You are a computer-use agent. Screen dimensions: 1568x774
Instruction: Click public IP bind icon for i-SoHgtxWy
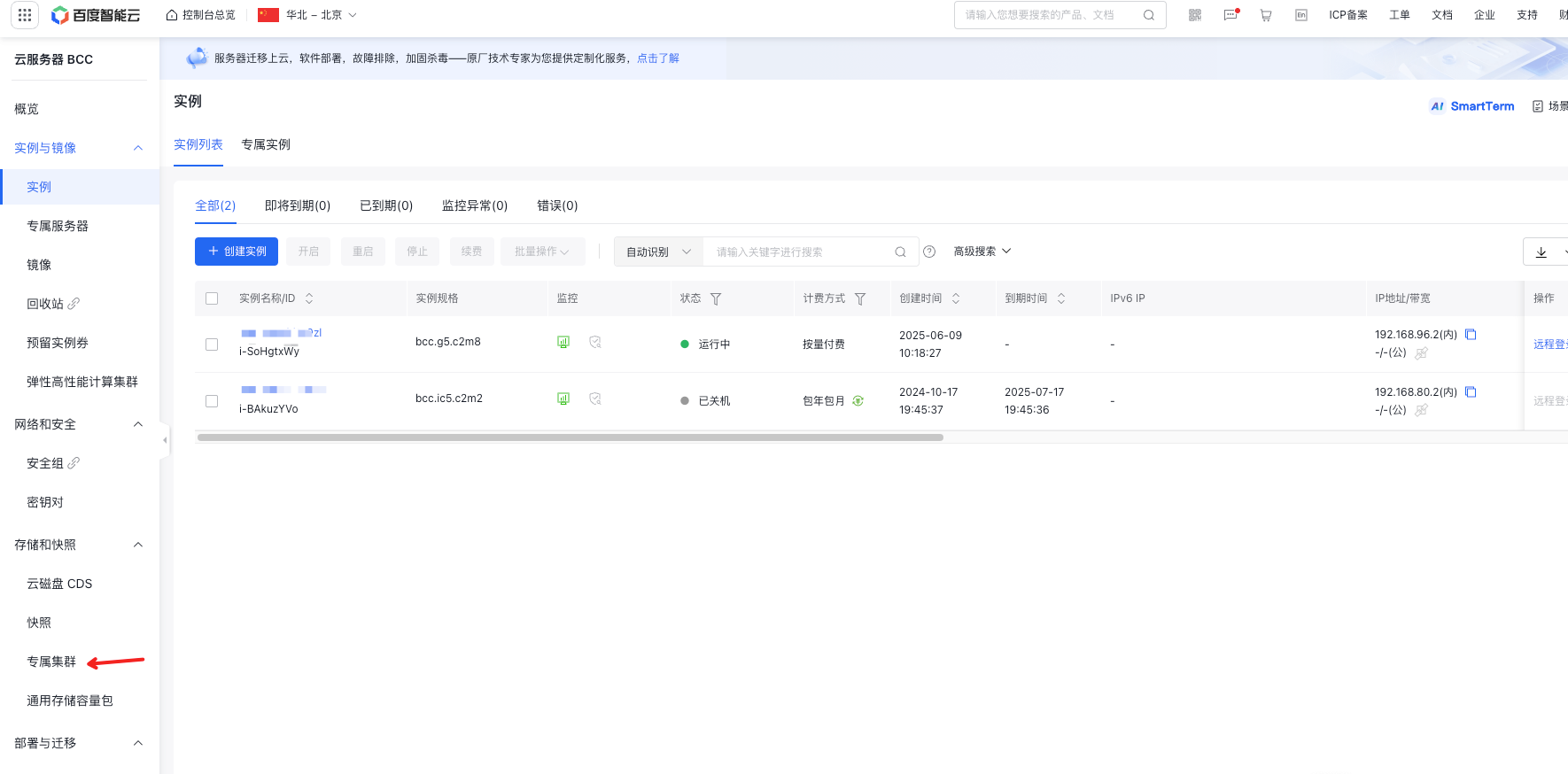pyautogui.click(x=1422, y=353)
